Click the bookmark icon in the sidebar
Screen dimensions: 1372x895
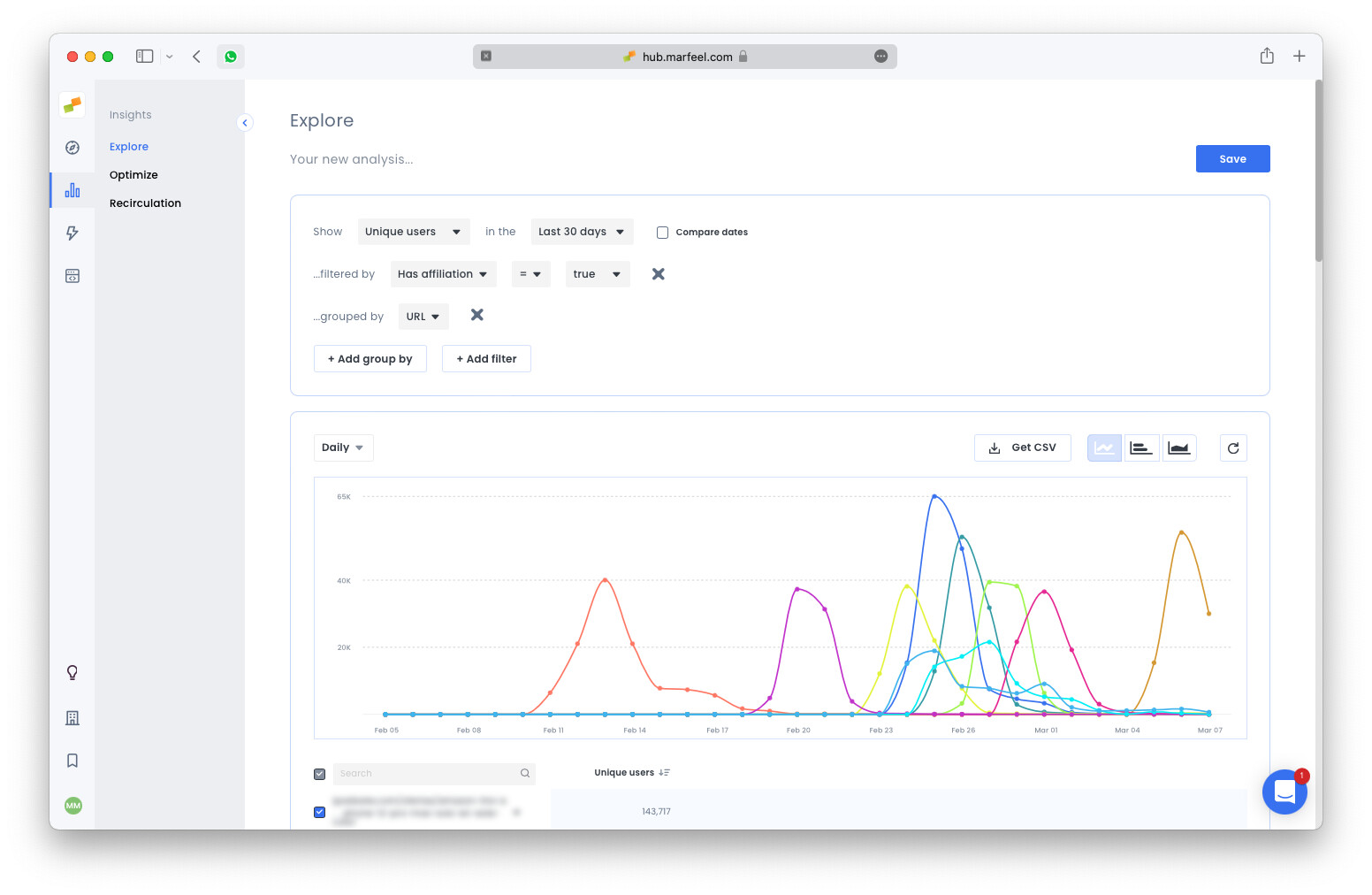(x=72, y=761)
